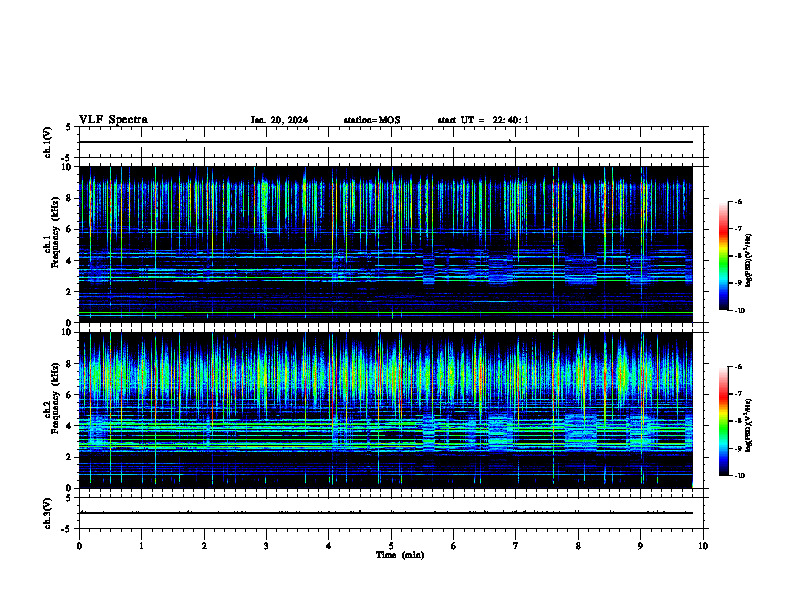
Task: Click time axis tick label "4"
Action: pyautogui.click(x=329, y=546)
